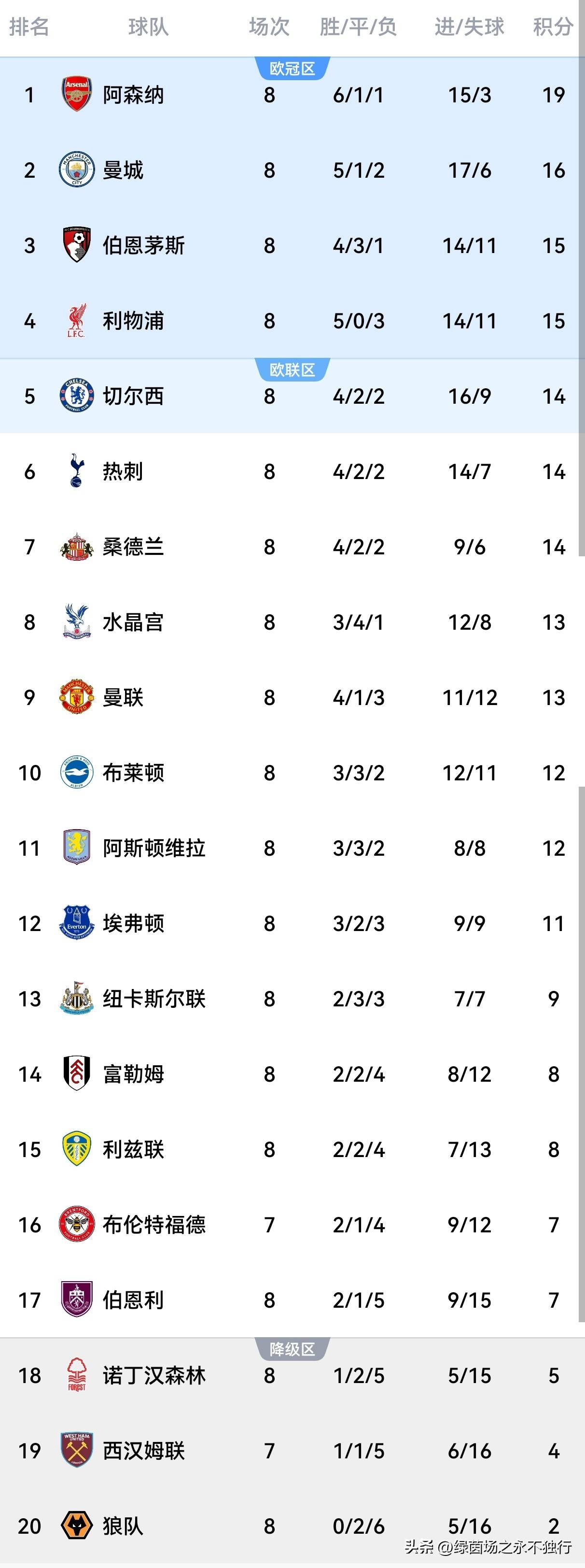Click the Everton club badge
585x1568 pixels.
point(77,923)
